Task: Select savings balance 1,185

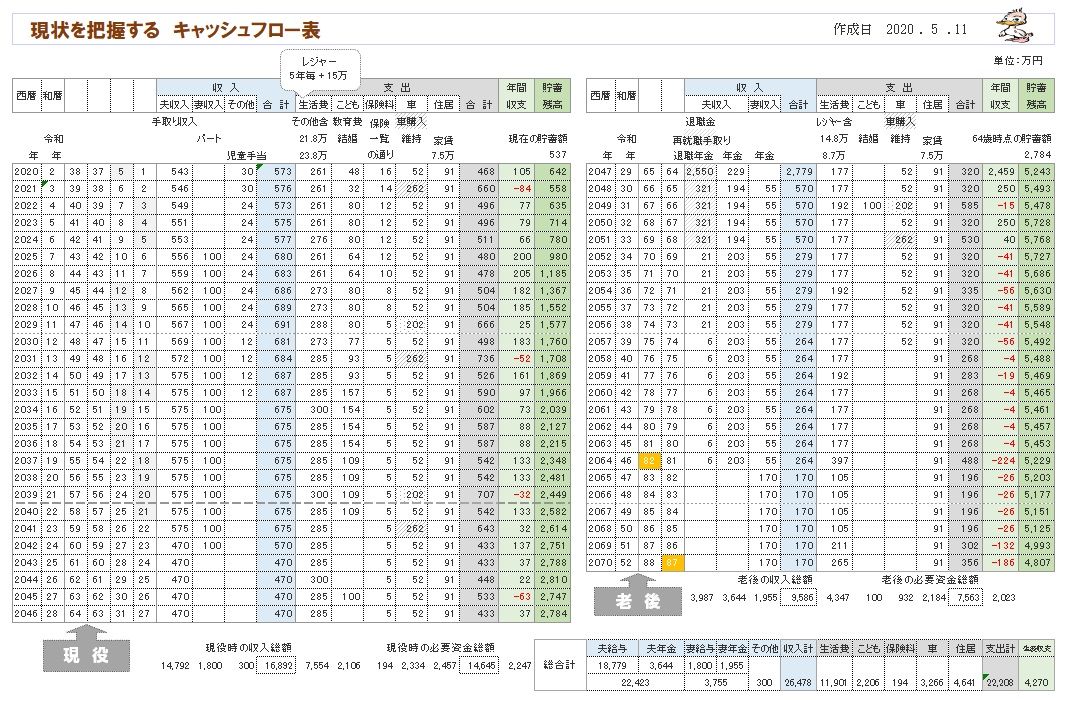Action: click(552, 274)
